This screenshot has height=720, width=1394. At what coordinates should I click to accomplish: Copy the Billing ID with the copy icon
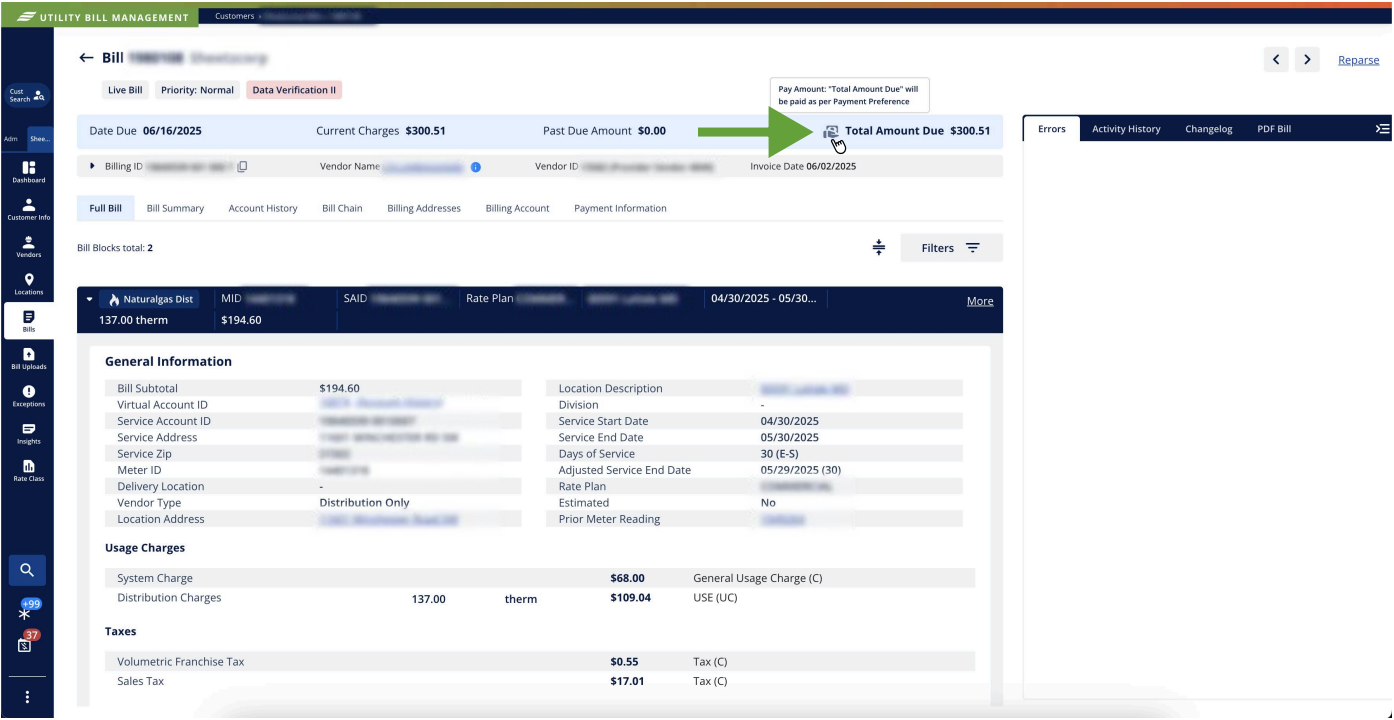tap(243, 166)
